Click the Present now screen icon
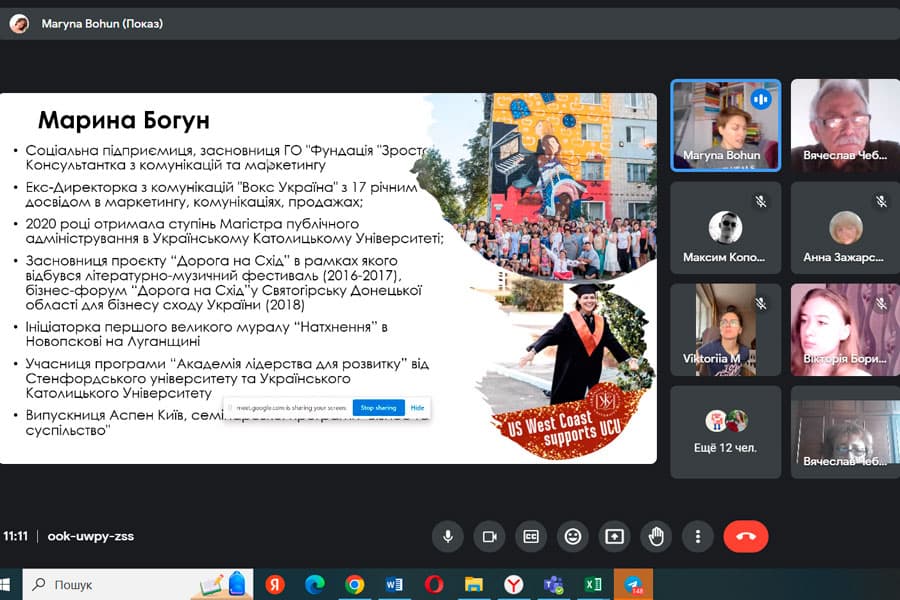Screen dimensions: 900x600 coord(614,536)
